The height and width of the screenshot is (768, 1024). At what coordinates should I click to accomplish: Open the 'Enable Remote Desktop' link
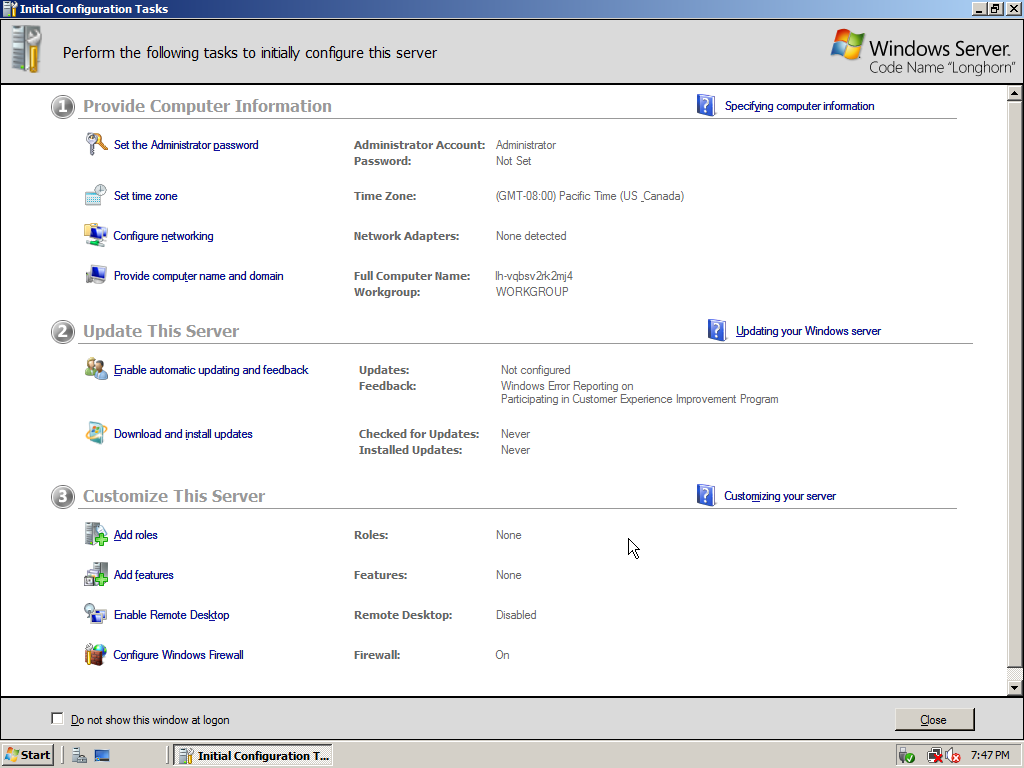click(x=171, y=615)
